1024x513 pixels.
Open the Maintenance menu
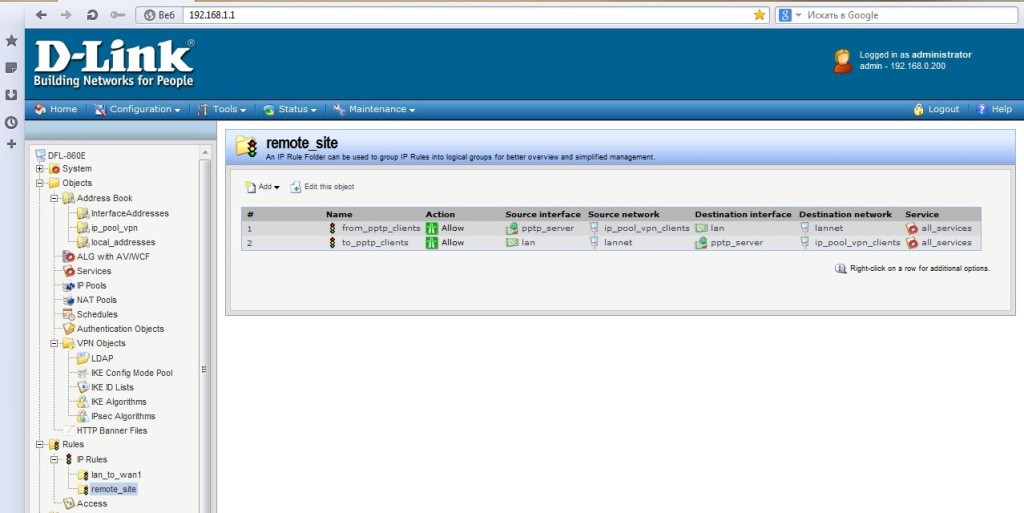click(x=374, y=109)
